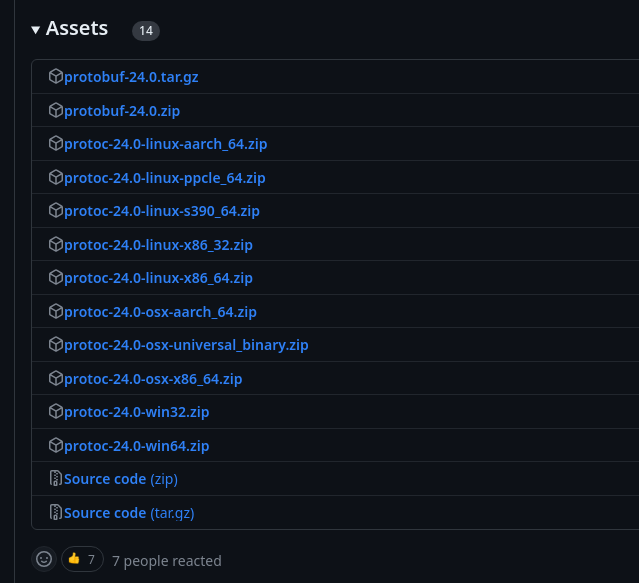Collapse the Assets section triangle
The image size is (639, 583).
(36, 30)
